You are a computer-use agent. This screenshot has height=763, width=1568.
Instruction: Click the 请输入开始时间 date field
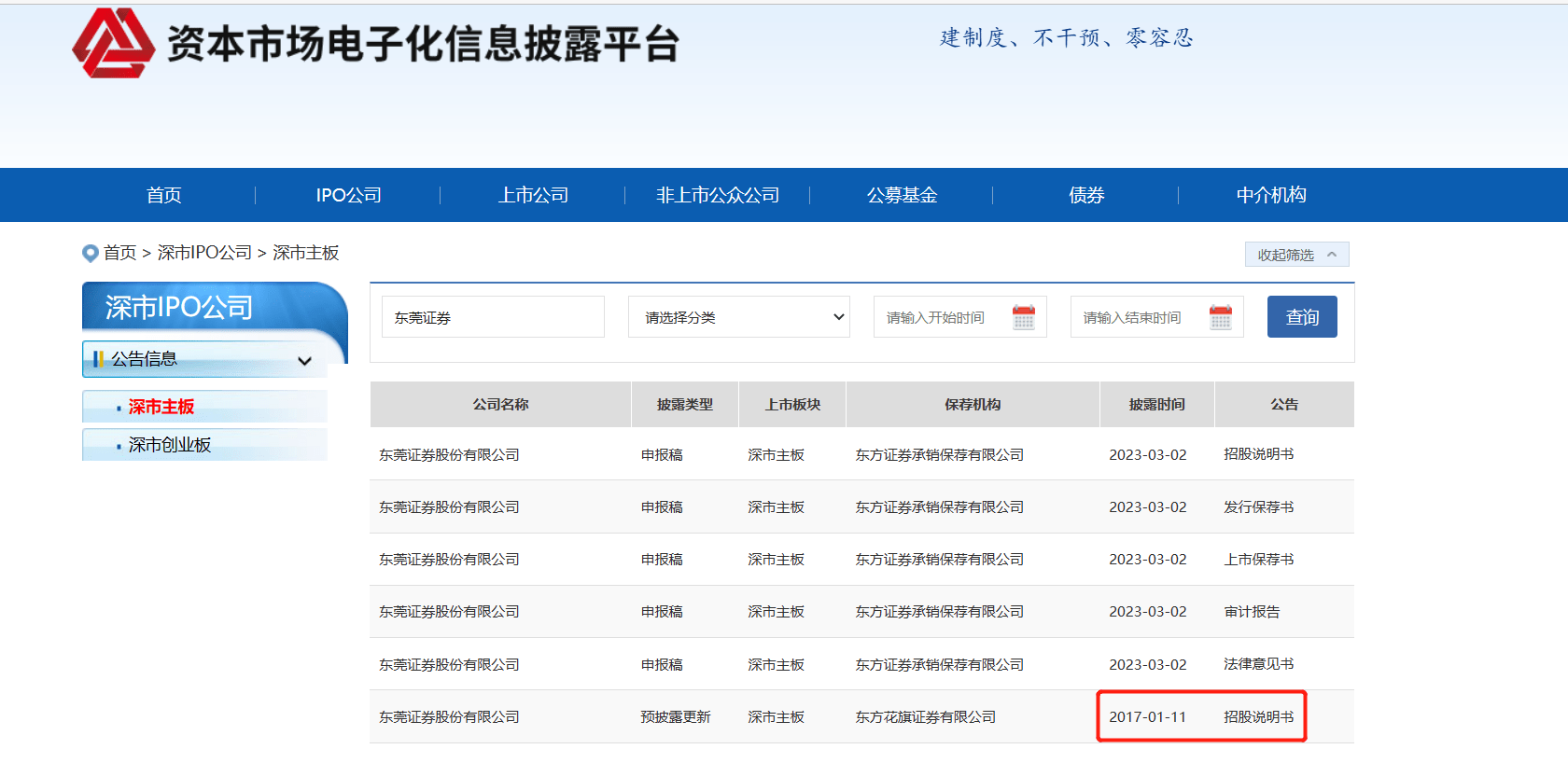point(959,317)
